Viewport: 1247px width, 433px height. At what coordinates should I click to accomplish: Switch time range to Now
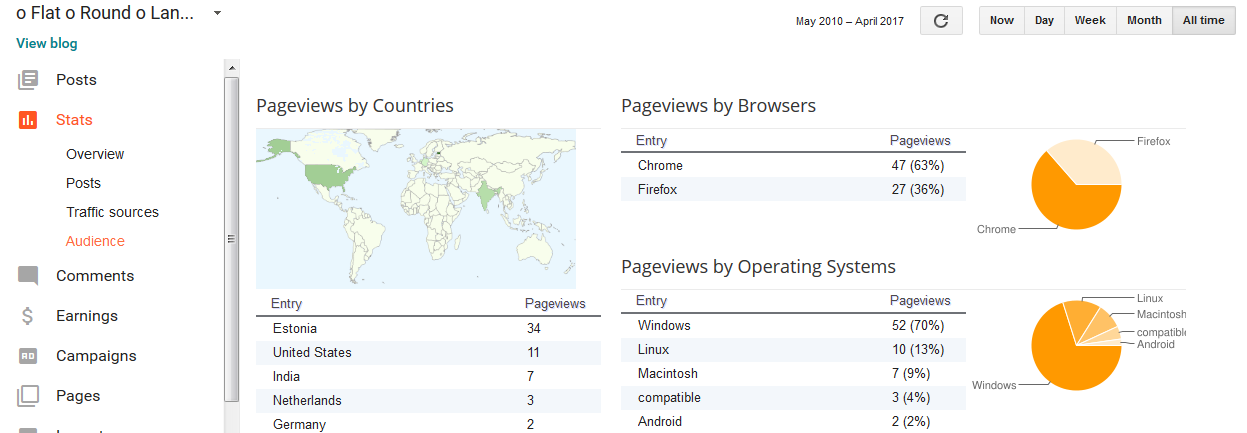(1002, 21)
